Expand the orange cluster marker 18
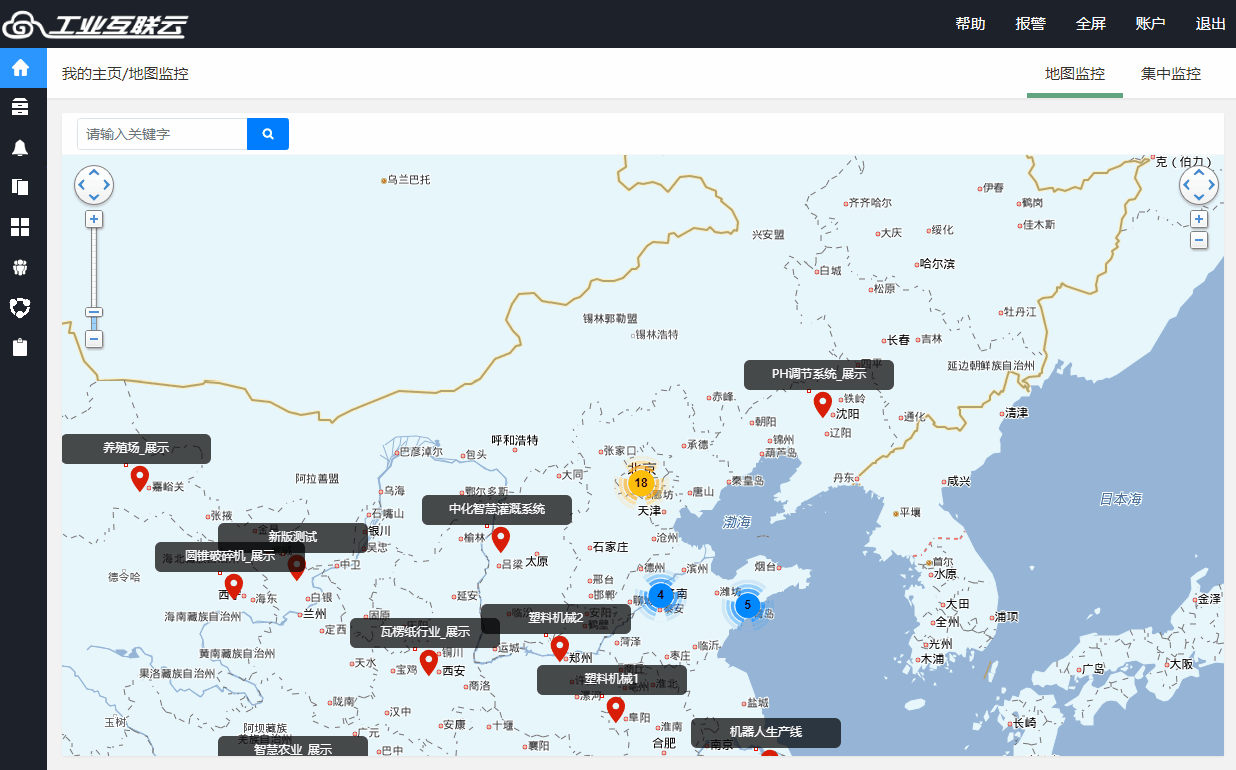Viewport: 1236px width, 770px height. pos(641,483)
